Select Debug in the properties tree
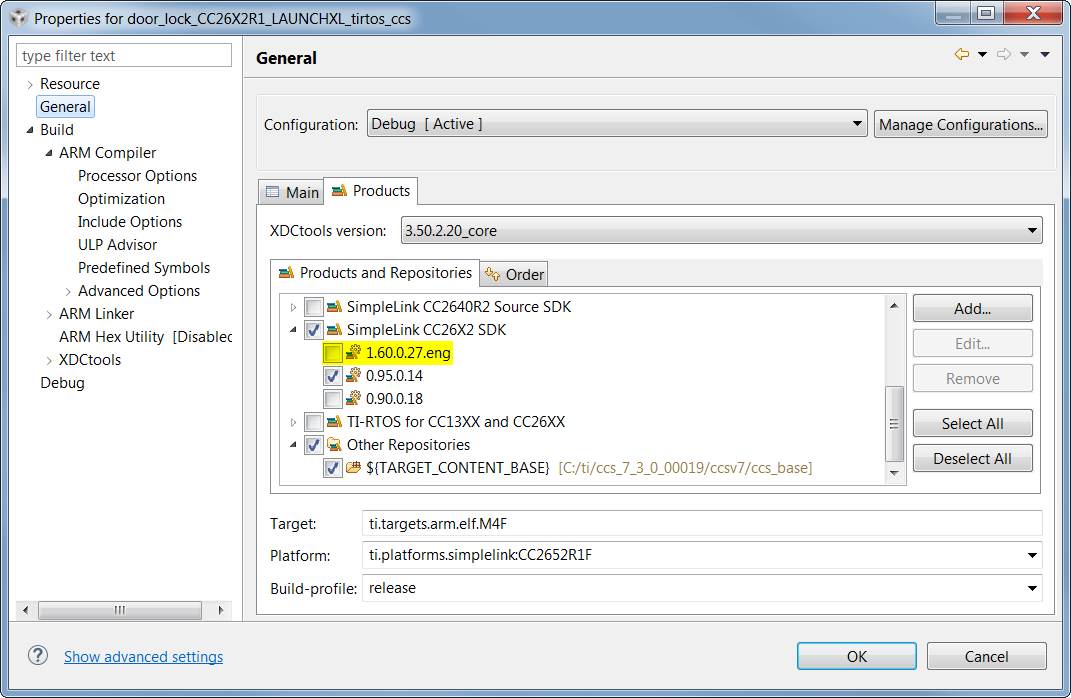The width and height of the screenshot is (1071, 698). (62, 382)
